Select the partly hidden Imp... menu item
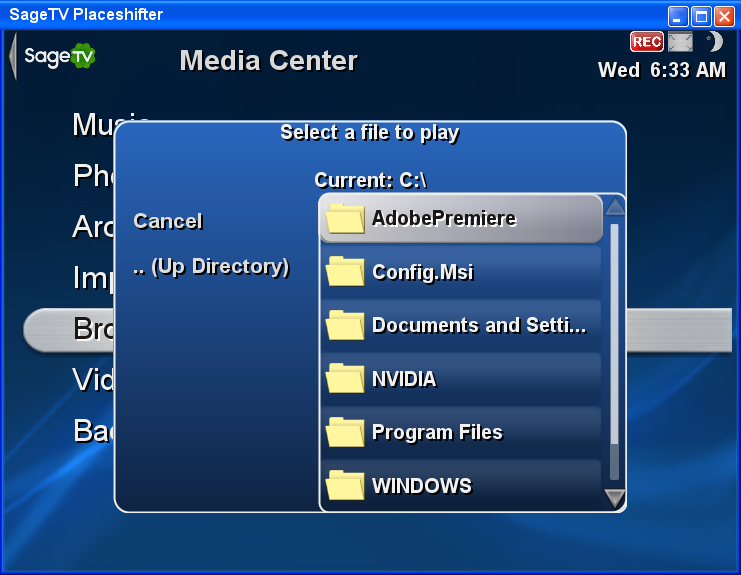Viewport: 741px width, 575px height. pyautogui.click(x=93, y=277)
